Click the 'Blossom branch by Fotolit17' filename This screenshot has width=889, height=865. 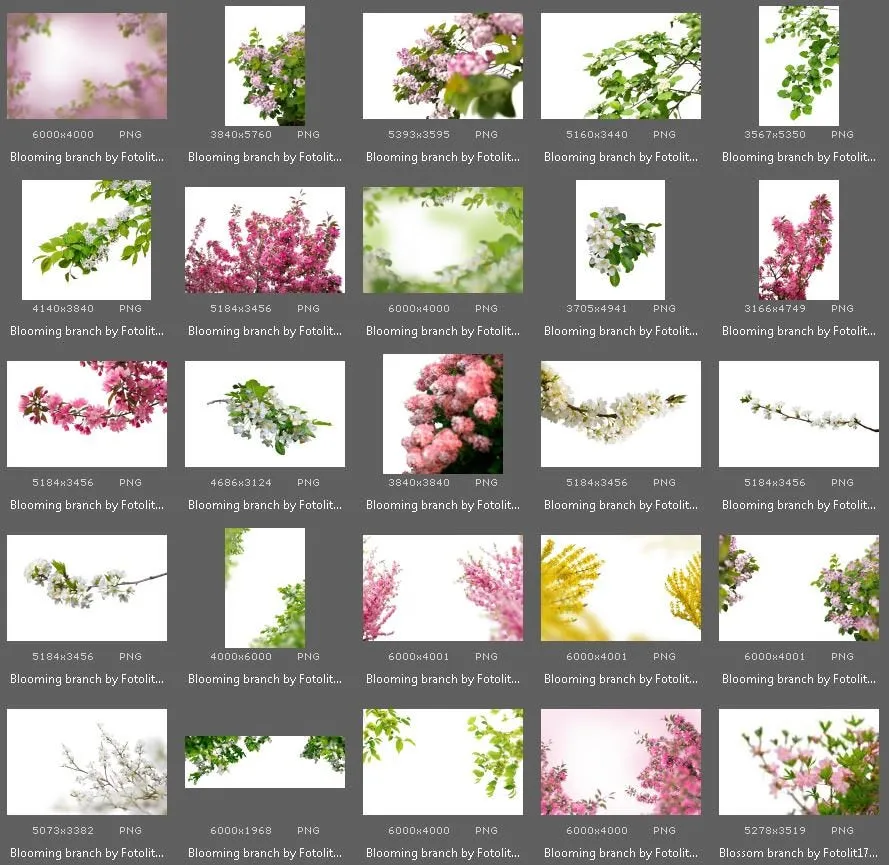pyautogui.click(x=799, y=853)
